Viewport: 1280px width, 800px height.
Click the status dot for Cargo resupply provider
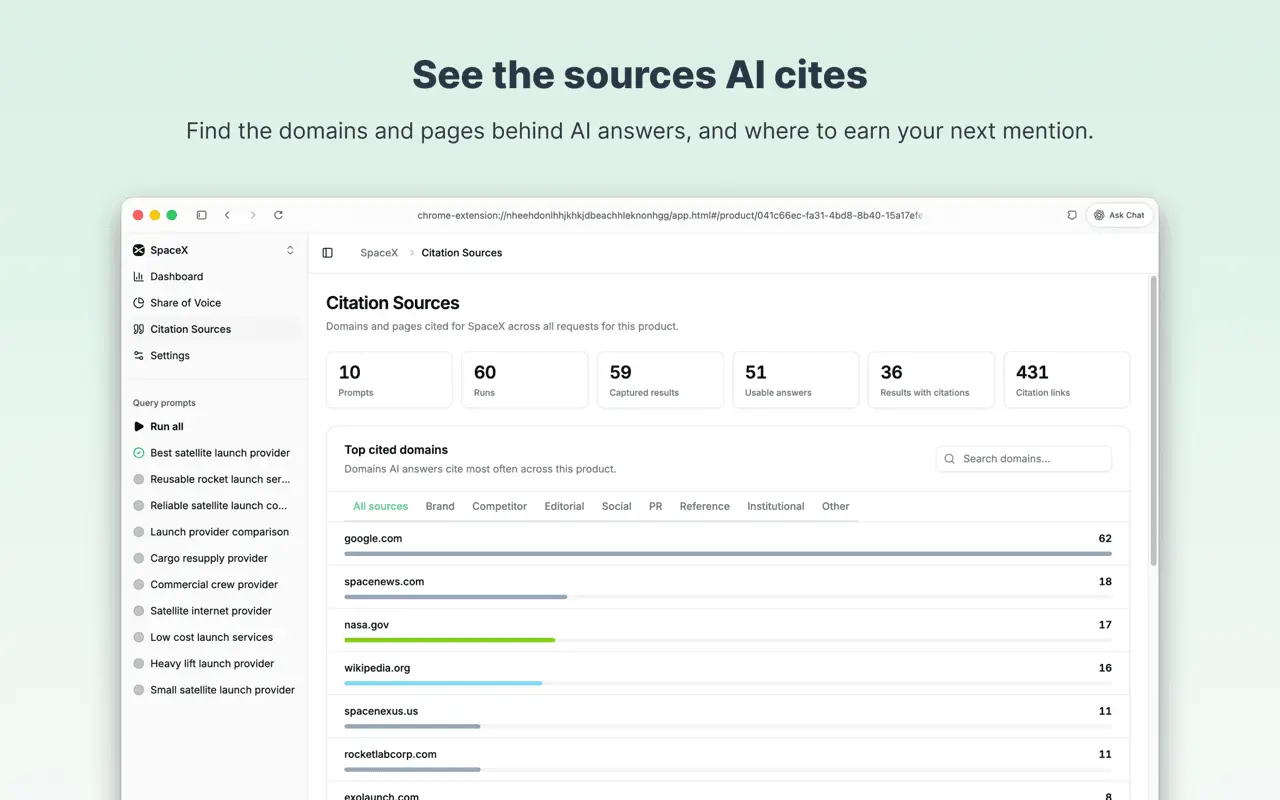(139, 558)
